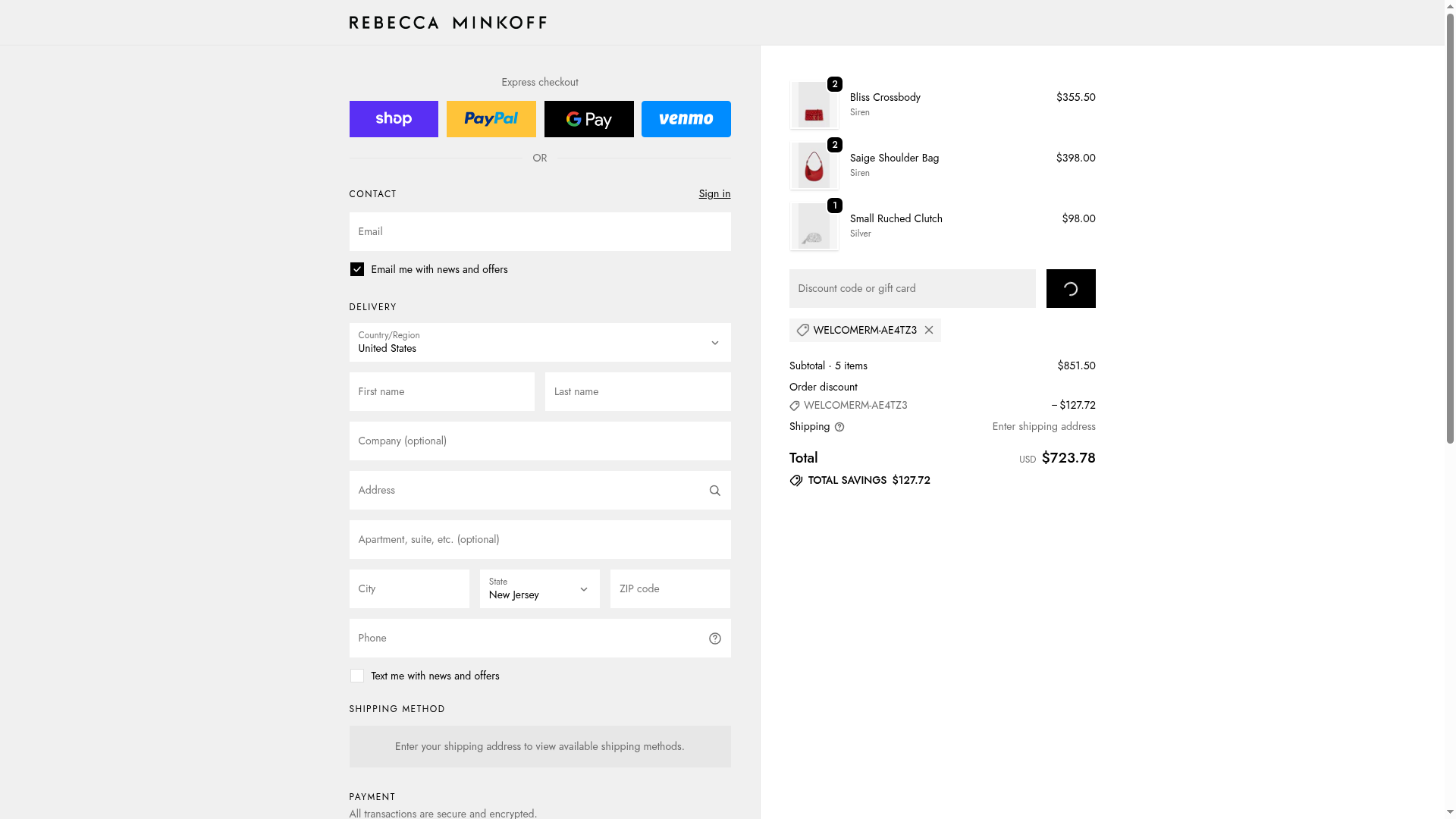Click the Discount code or gift card field

(912, 289)
